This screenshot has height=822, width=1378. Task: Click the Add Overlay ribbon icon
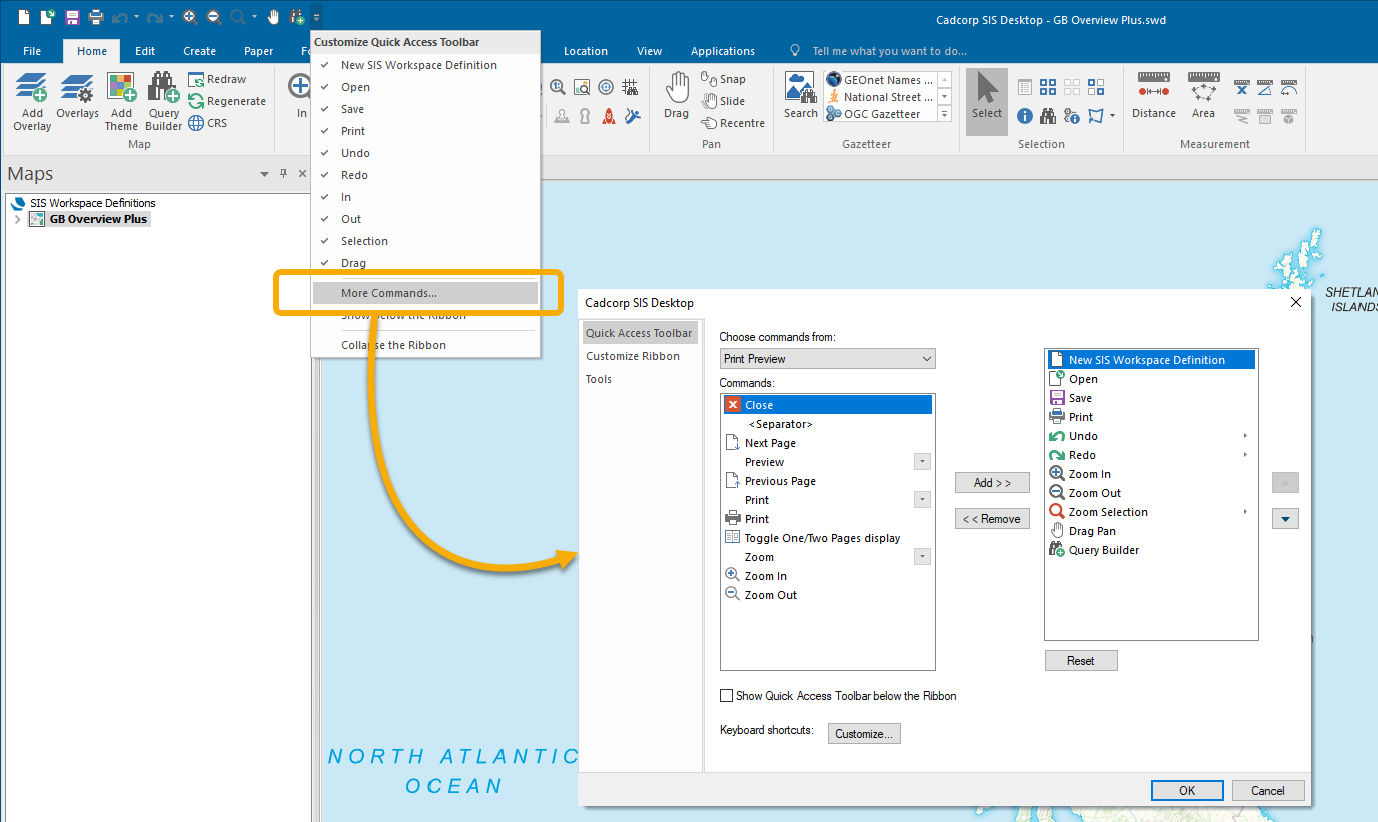point(32,101)
